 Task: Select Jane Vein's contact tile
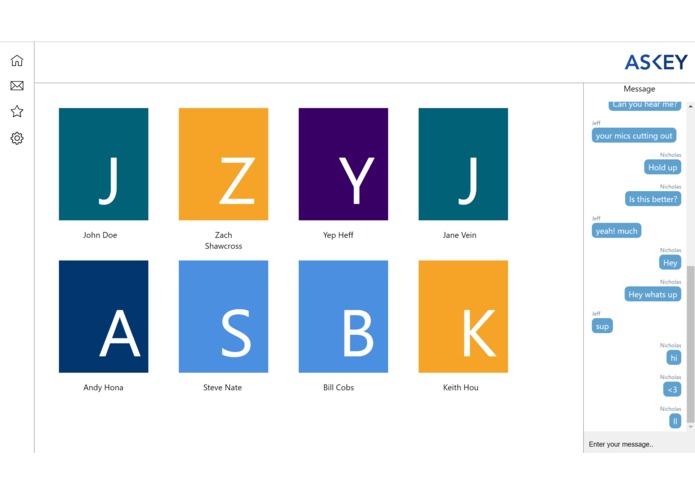click(463, 164)
